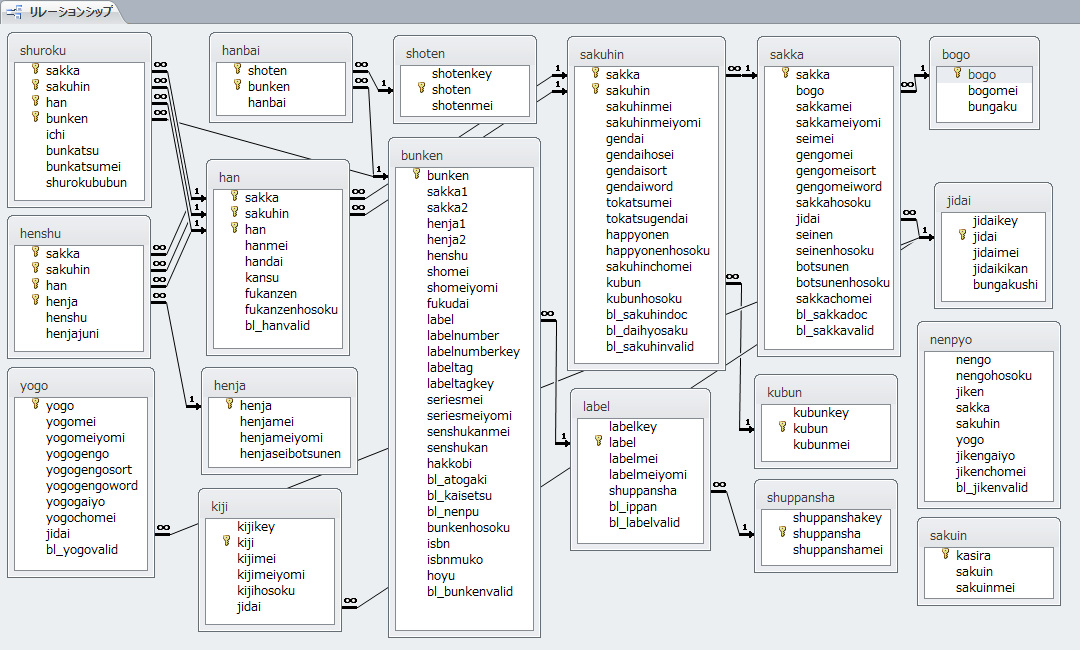Image resolution: width=1080 pixels, height=650 pixels.
Task: Select the gengomeisort field
Action: [x=836, y=170]
